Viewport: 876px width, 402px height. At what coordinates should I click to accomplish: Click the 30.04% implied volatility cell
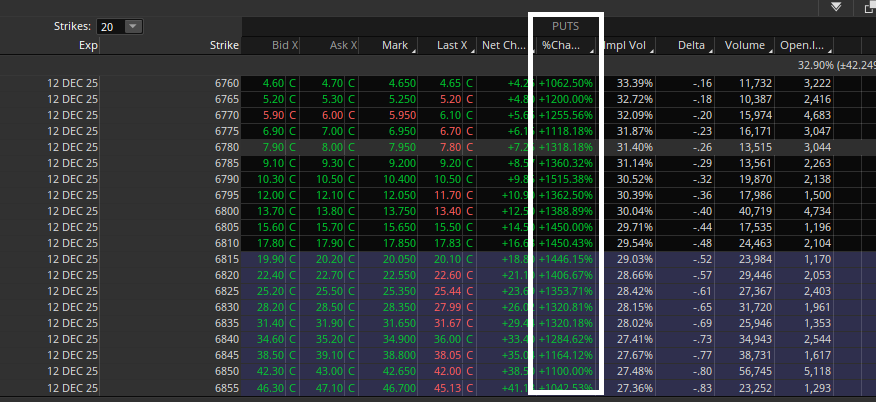pyautogui.click(x=635, y=212)
